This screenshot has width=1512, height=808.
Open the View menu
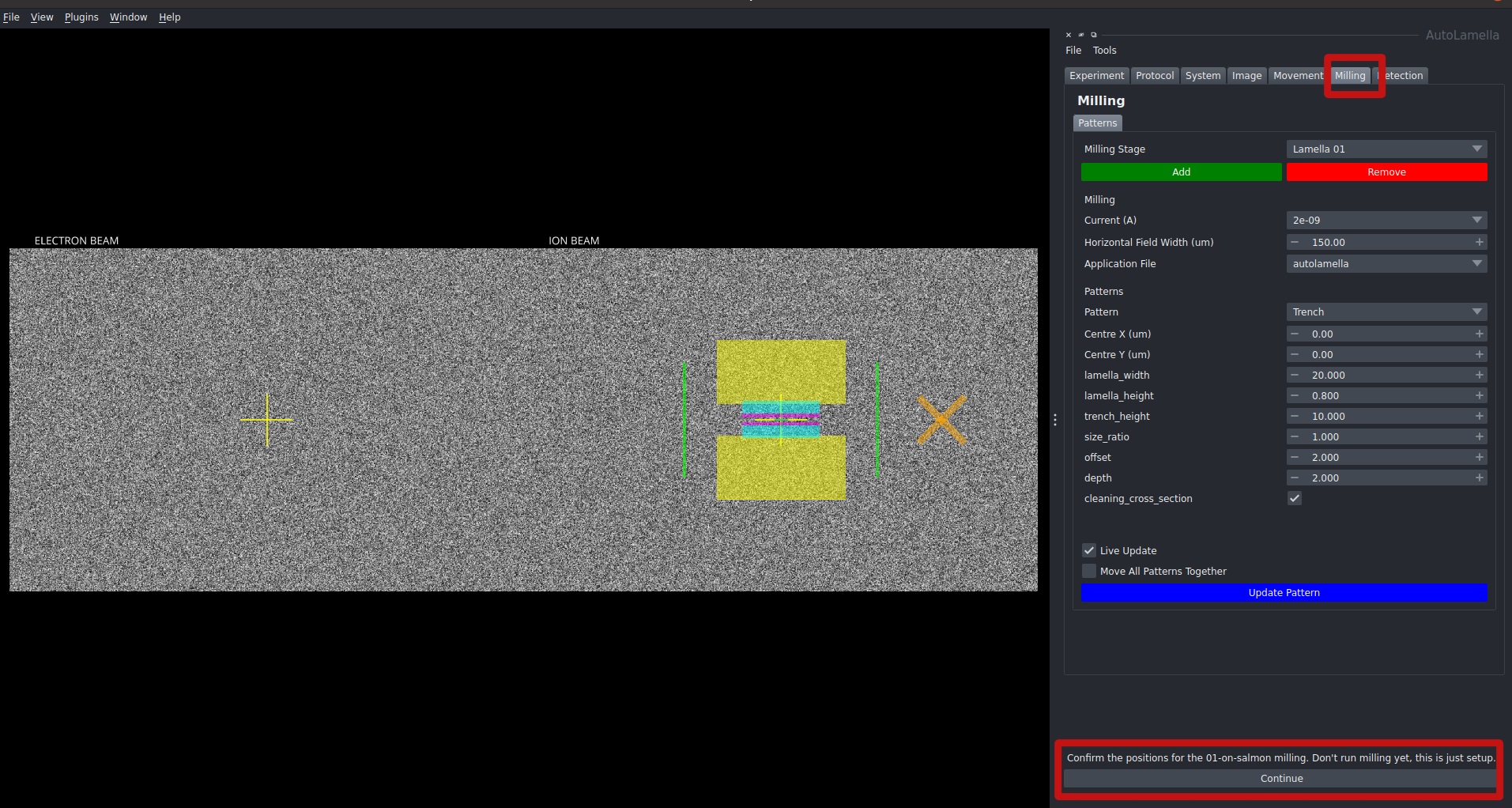pyautogui.click(x=42, y=17)
